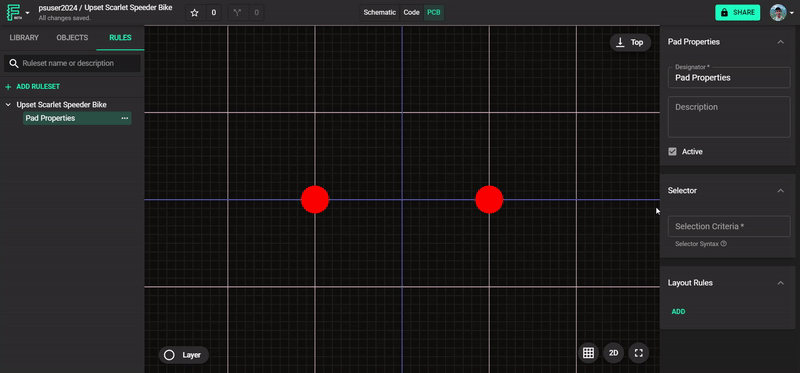Toggle the grid display button
Screen dimensions: 800x373
[588, 353]
